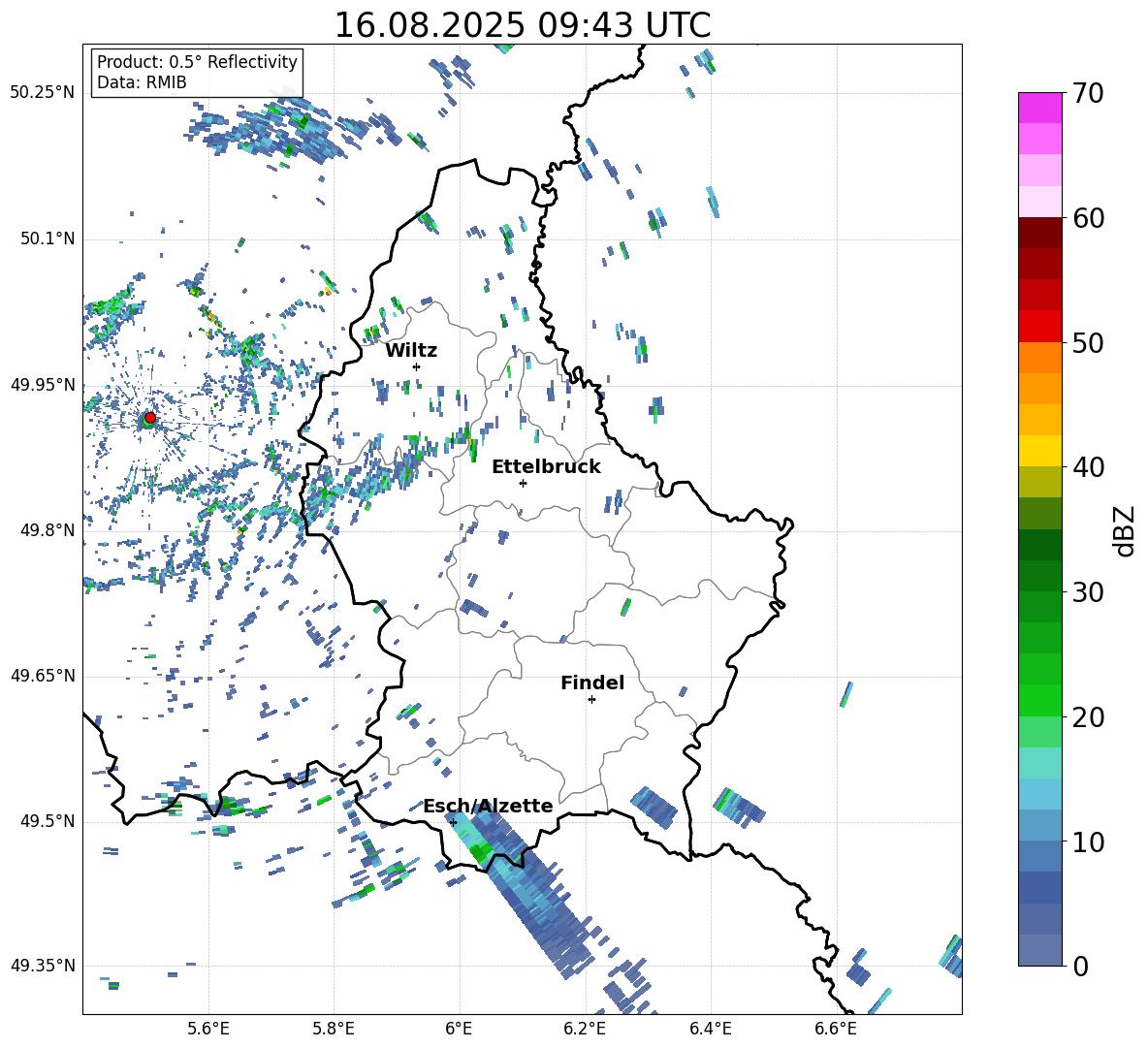Click the colorbar tick value 10
The height and width of the screenshot is (1048, 1148).
pyautogui.click(x=1088, y=842)
